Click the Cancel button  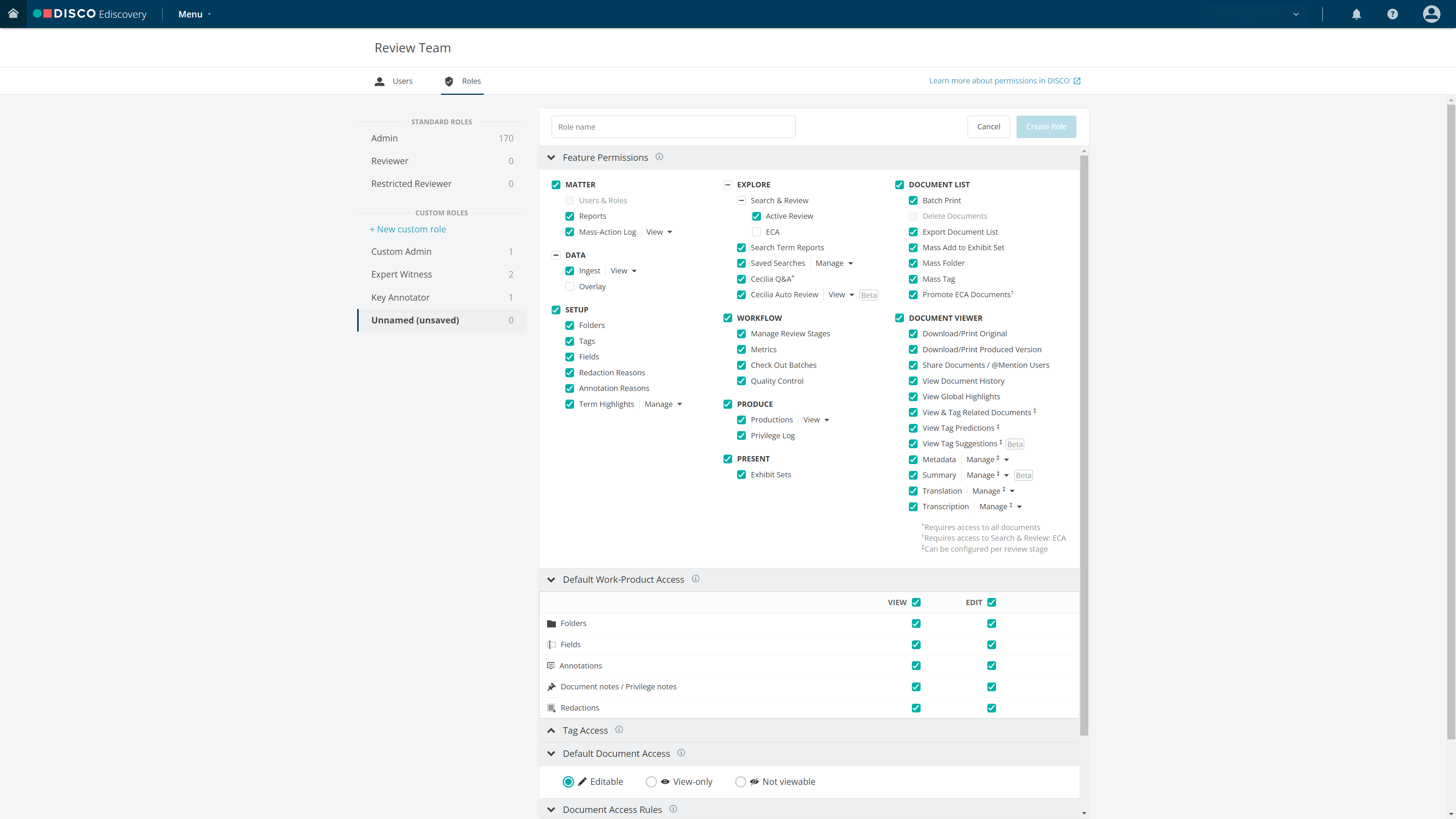(988, 127)
